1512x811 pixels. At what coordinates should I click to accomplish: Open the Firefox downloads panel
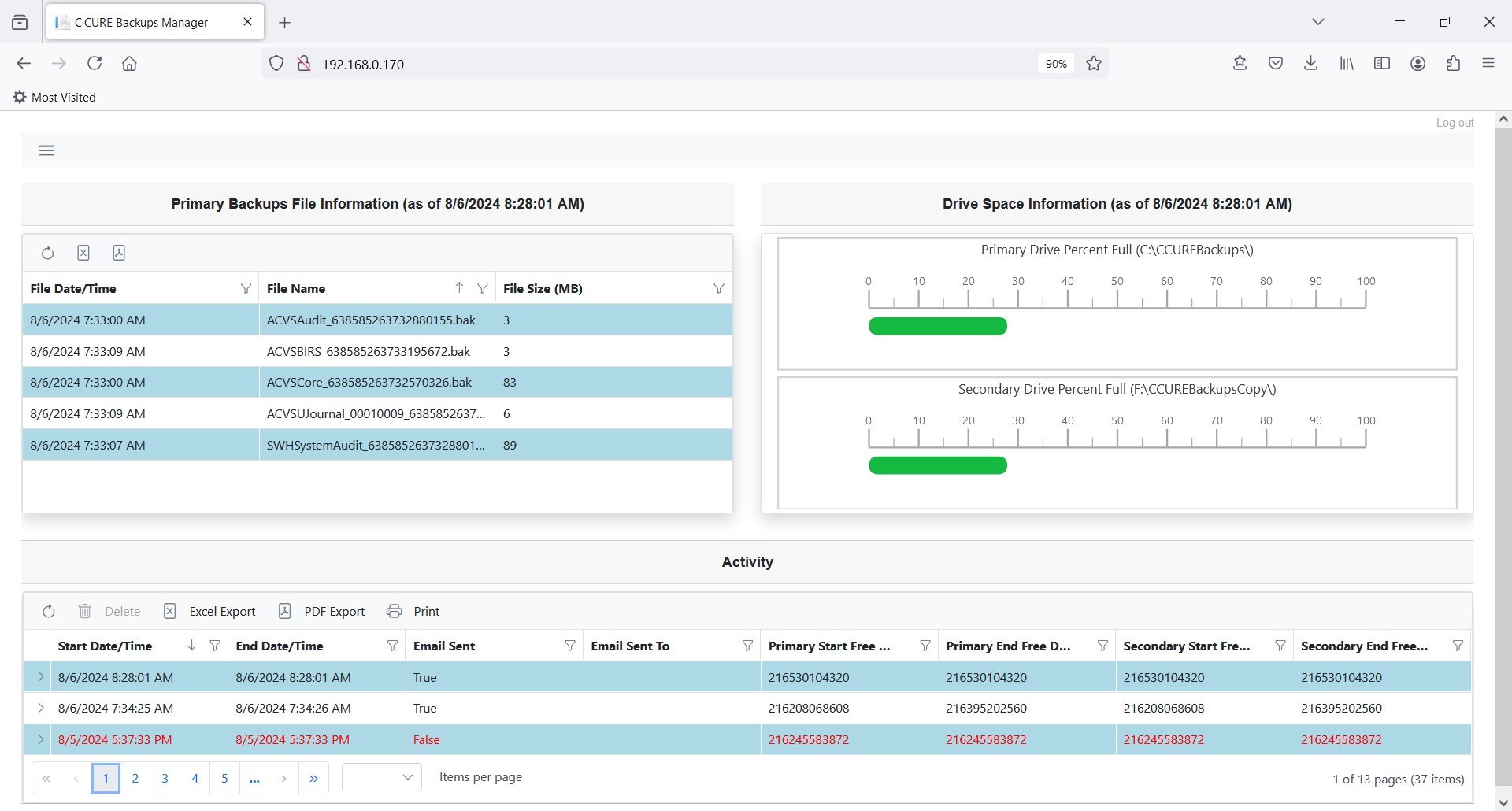[x=1311, y=64]
